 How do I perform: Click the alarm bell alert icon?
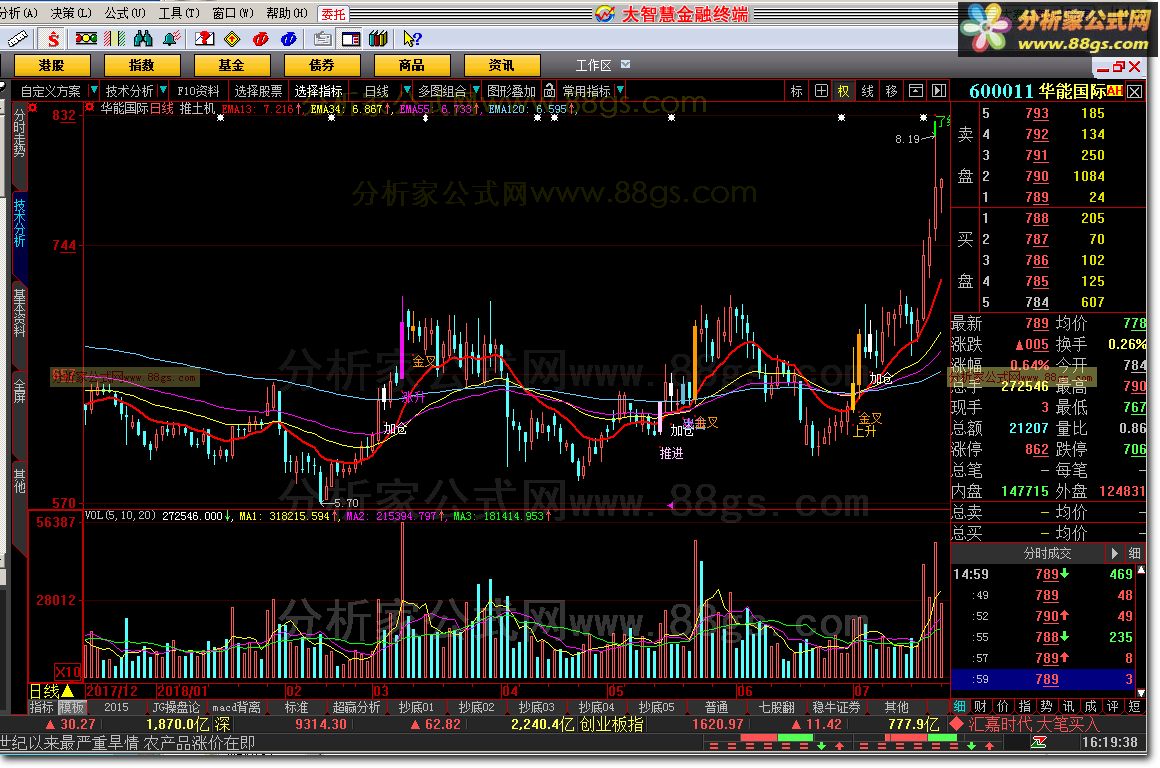coord(172,38)
